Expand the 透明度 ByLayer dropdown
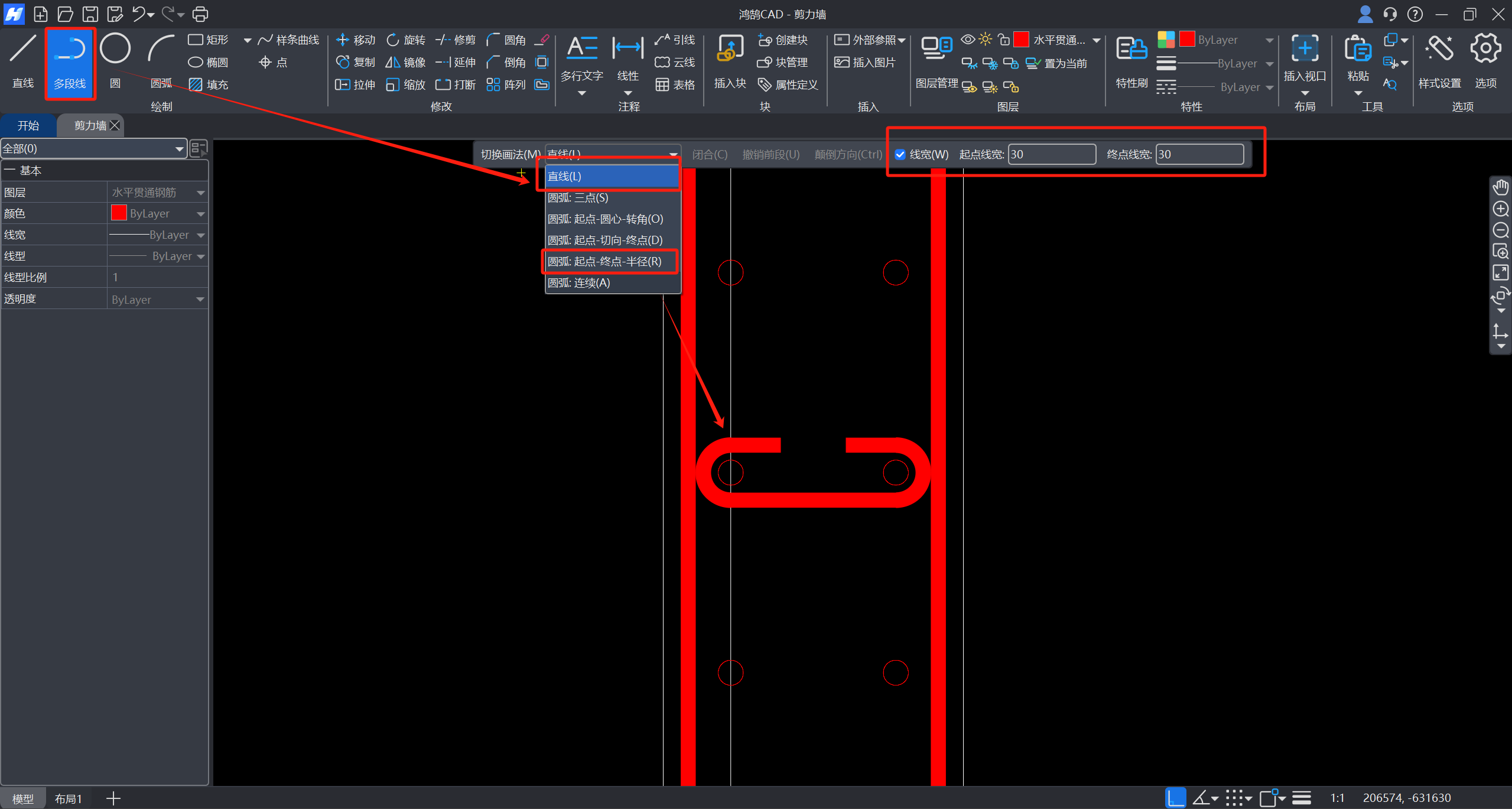 point(200,300)
